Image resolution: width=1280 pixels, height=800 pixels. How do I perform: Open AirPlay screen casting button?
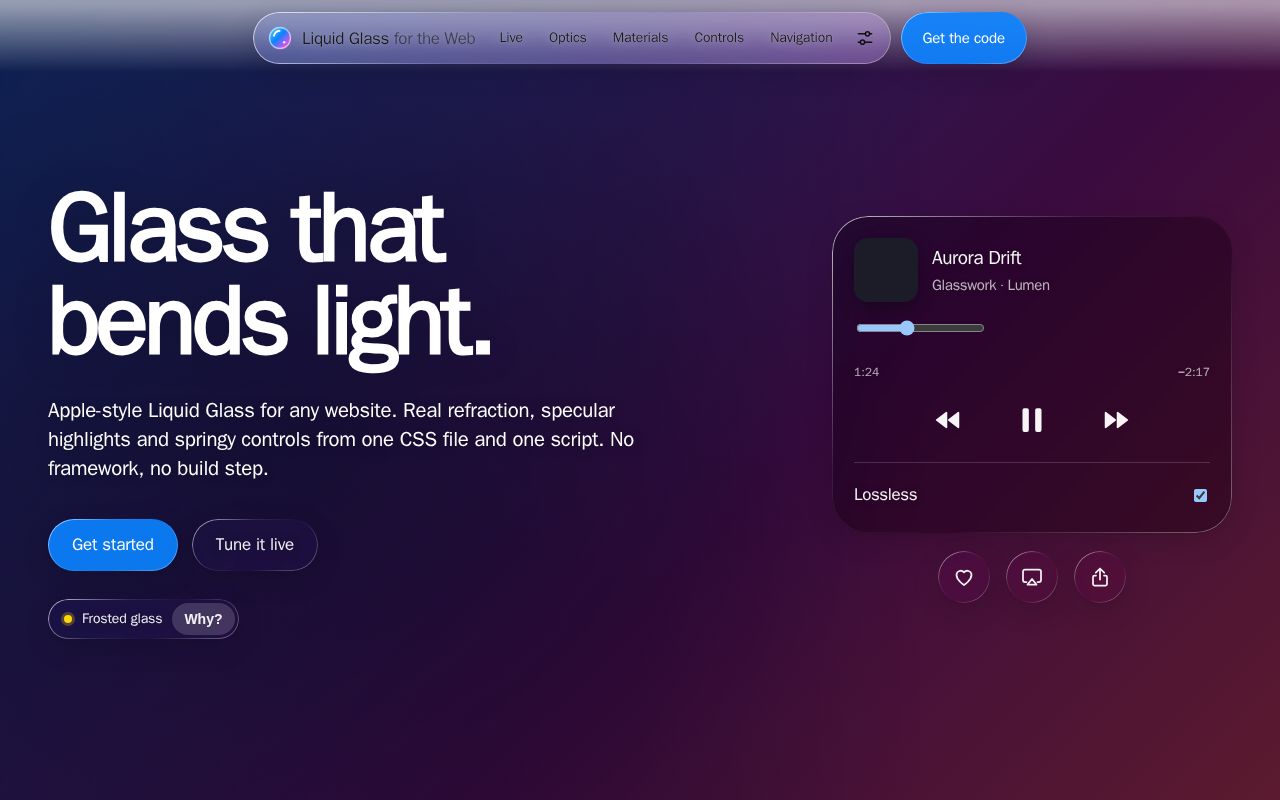click(1032, 577)
